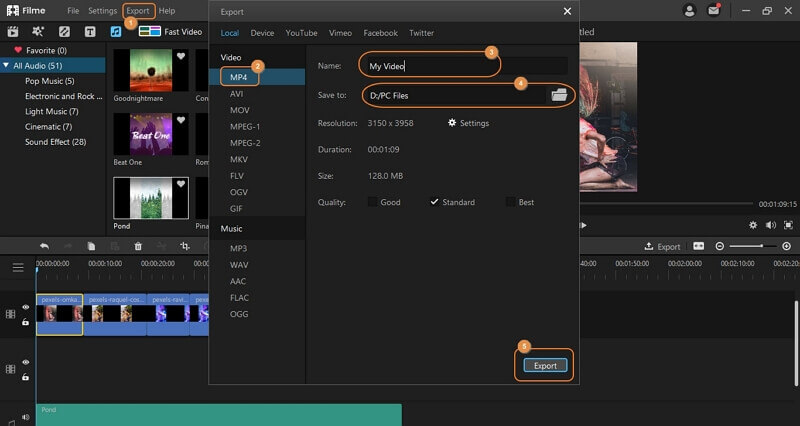Switch to the Vimeo export tab
Screen dimensions: 800x426
[340, 33]
